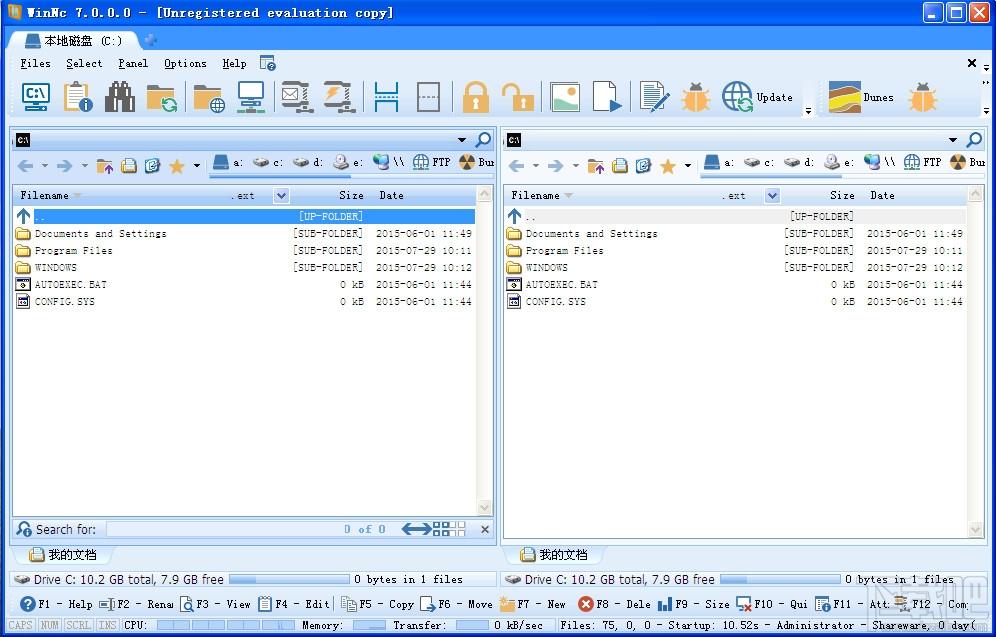Switch left panel to drive d:
The height and width of the screenshot is (637, 996).
click(x=307, y=163)
